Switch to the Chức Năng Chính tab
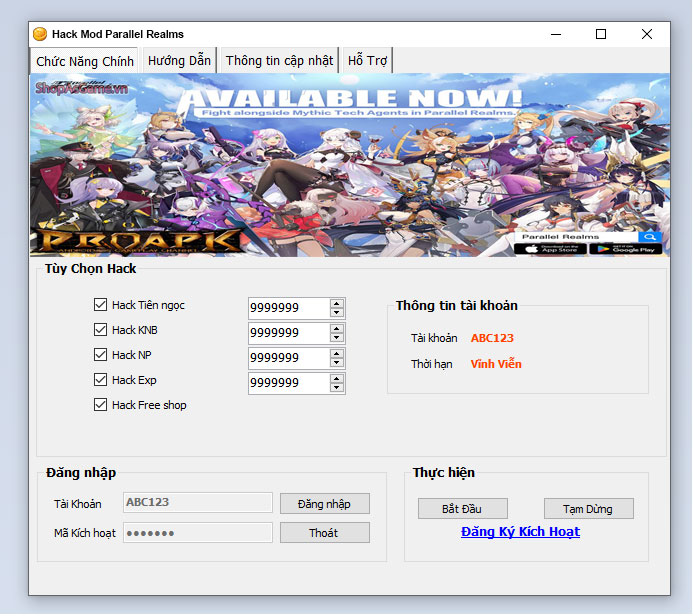The image size is (693, 616). (84, 61)
